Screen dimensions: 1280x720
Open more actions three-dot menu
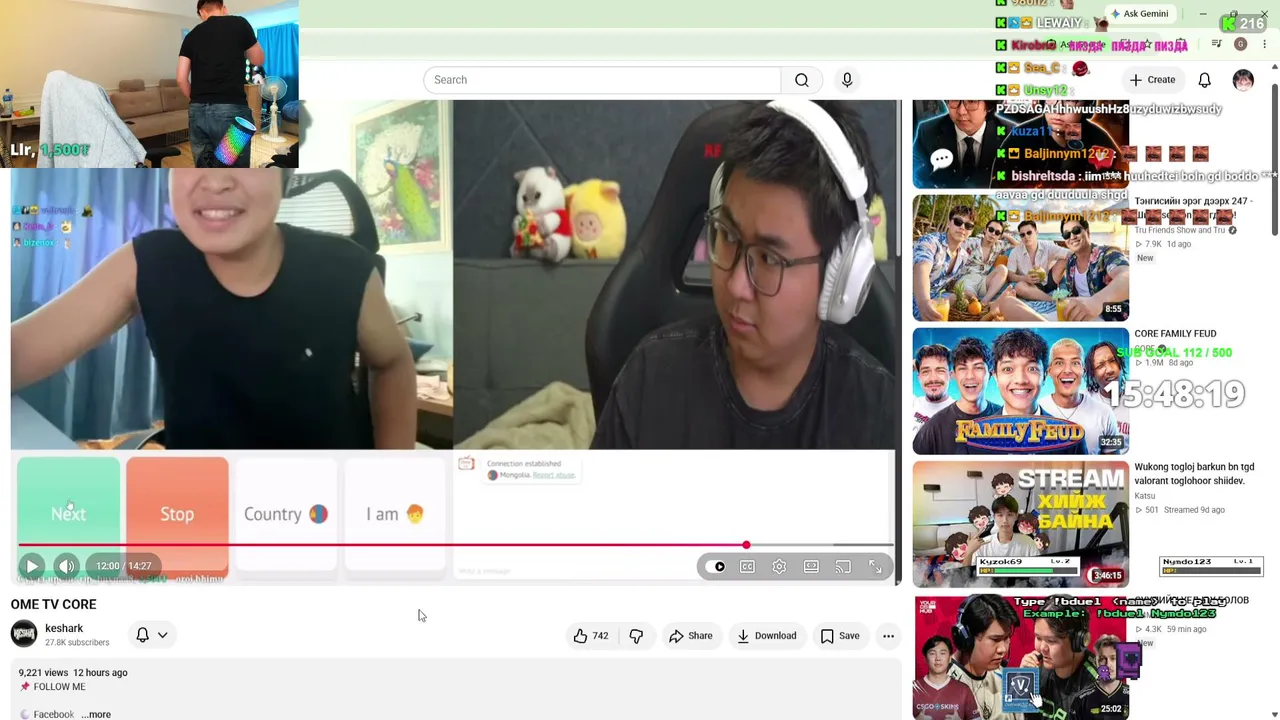pyautogui.click(x=888, y=636)
